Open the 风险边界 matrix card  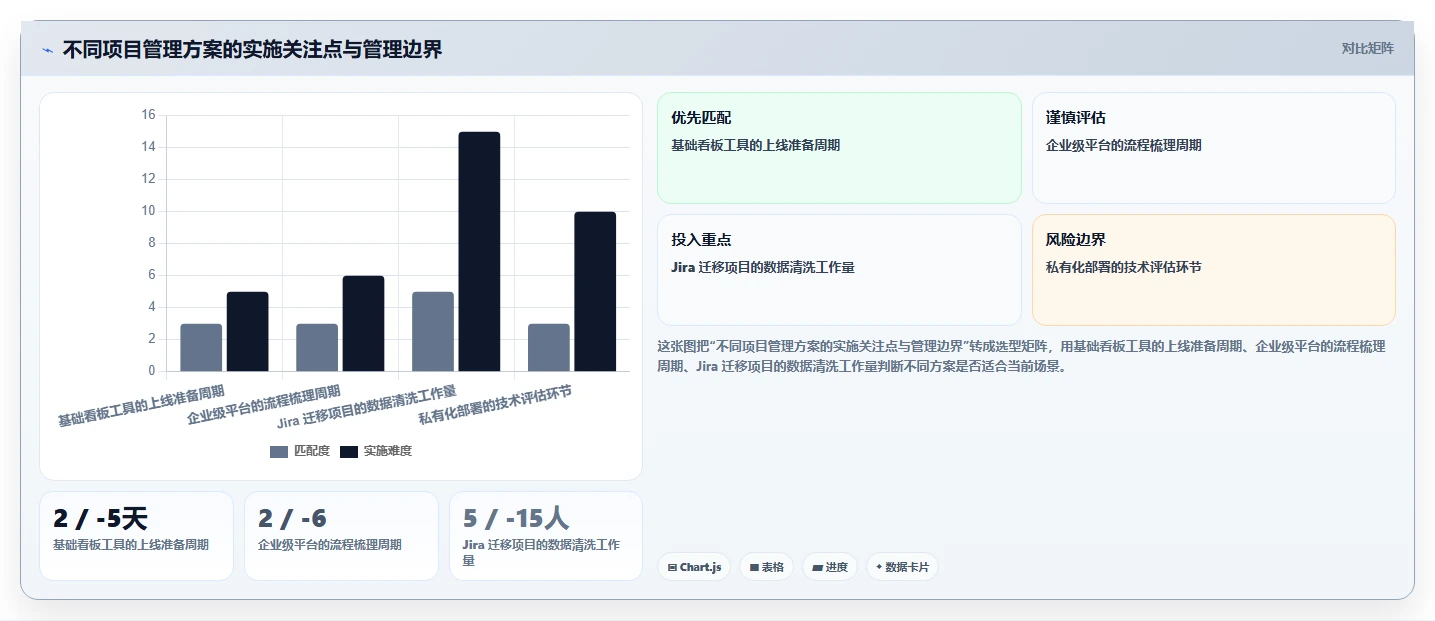[x=1213, y=270]
